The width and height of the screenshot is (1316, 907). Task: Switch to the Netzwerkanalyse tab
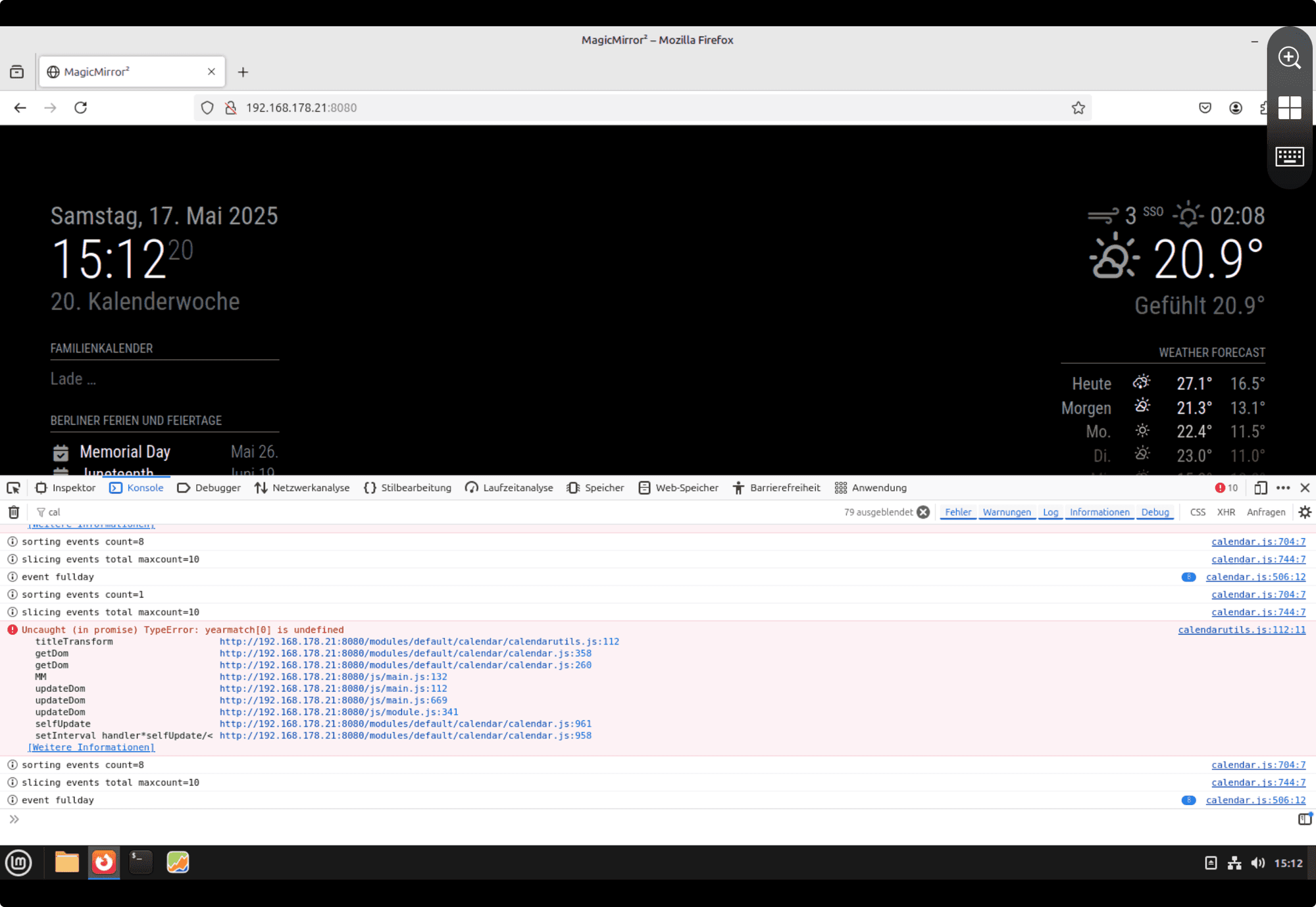[302, 487]
